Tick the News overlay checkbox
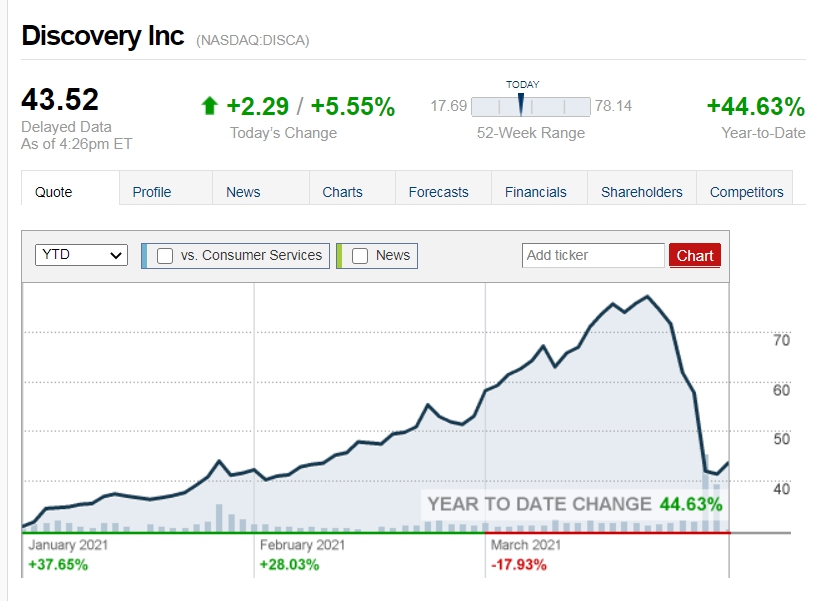The width and height of the screenshot is (813, 601). coord(360,256)
